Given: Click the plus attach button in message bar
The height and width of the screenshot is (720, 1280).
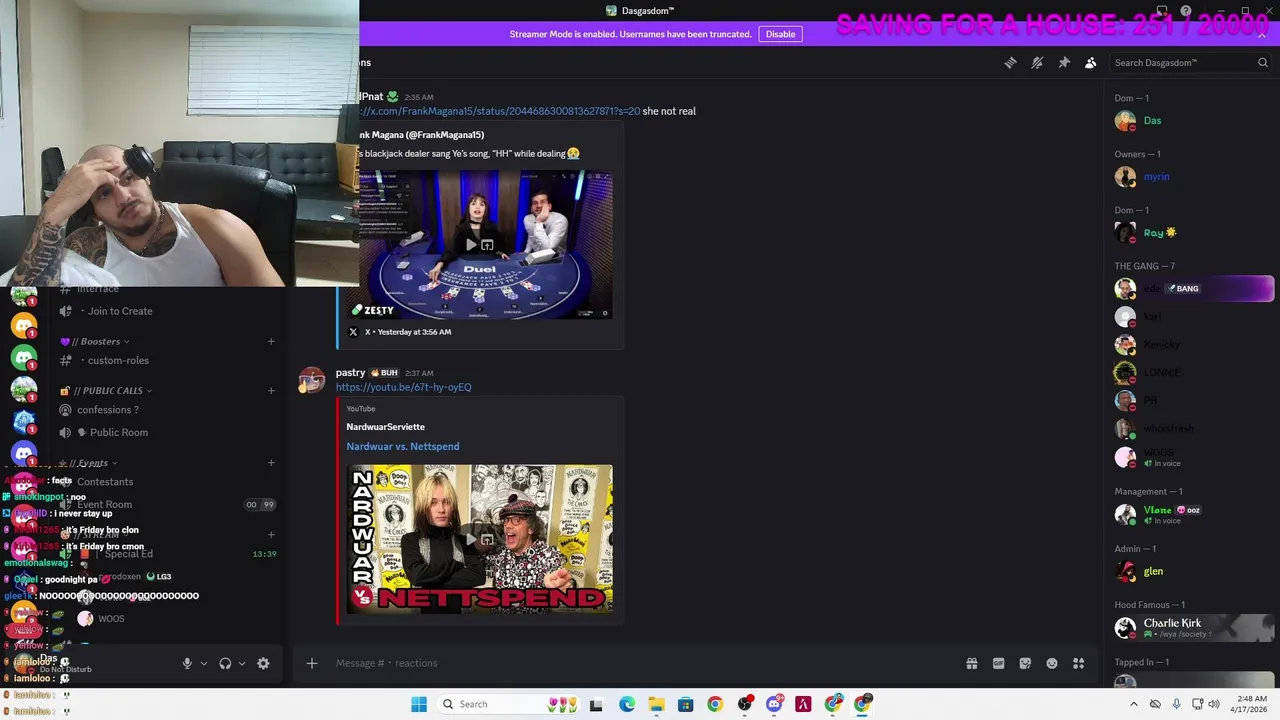Looking at the screenshot, I should tap(311, 663).
